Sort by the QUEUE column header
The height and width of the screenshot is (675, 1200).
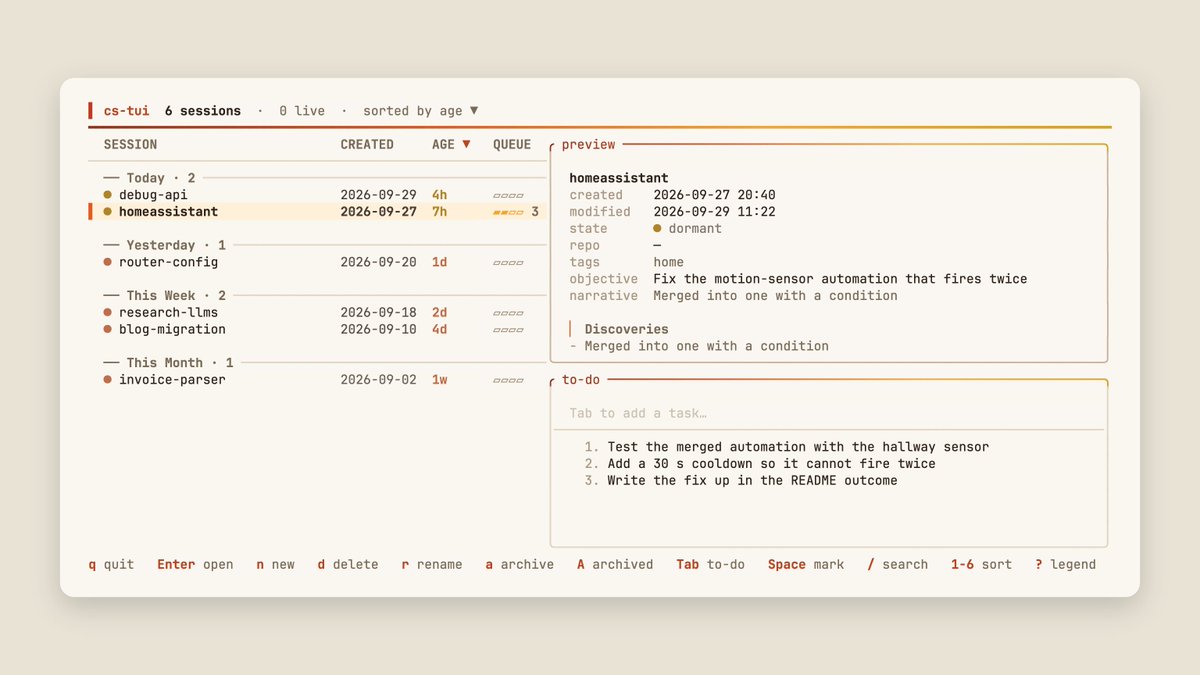pyautogui.click(x=512, y=145)
